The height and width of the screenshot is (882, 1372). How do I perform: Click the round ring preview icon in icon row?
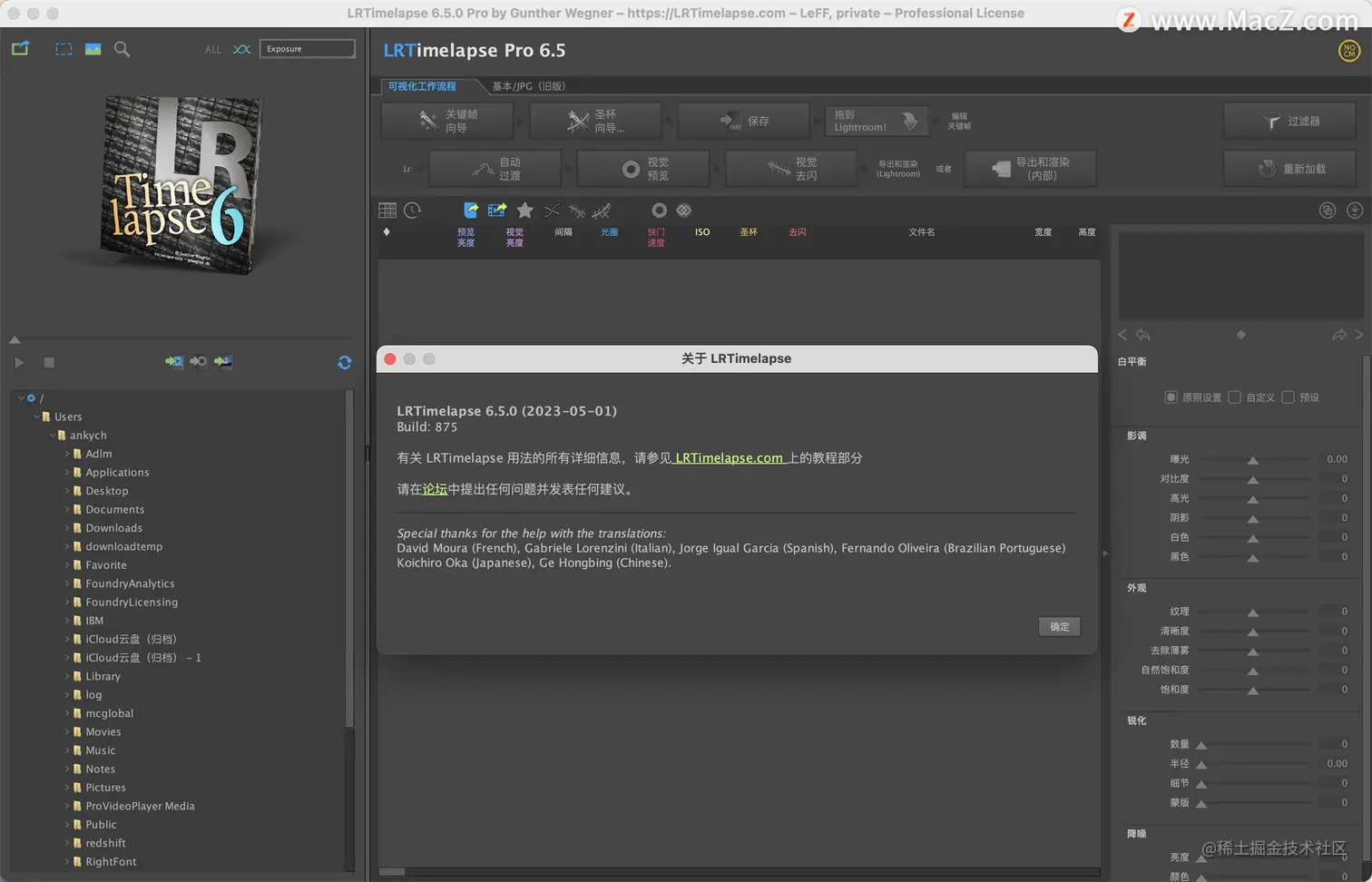pyautogui.click(x=660, y=211)
